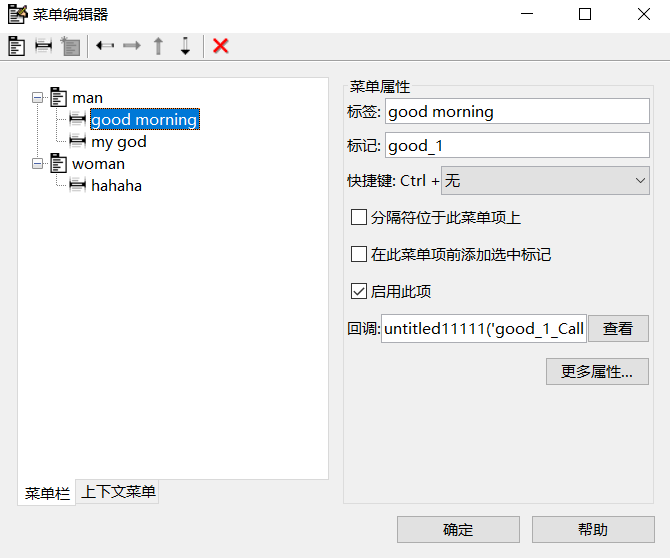Click the item icon beside my god
Image resolution: width=670 pixels, height=558 pixels.
pos(78,141)
